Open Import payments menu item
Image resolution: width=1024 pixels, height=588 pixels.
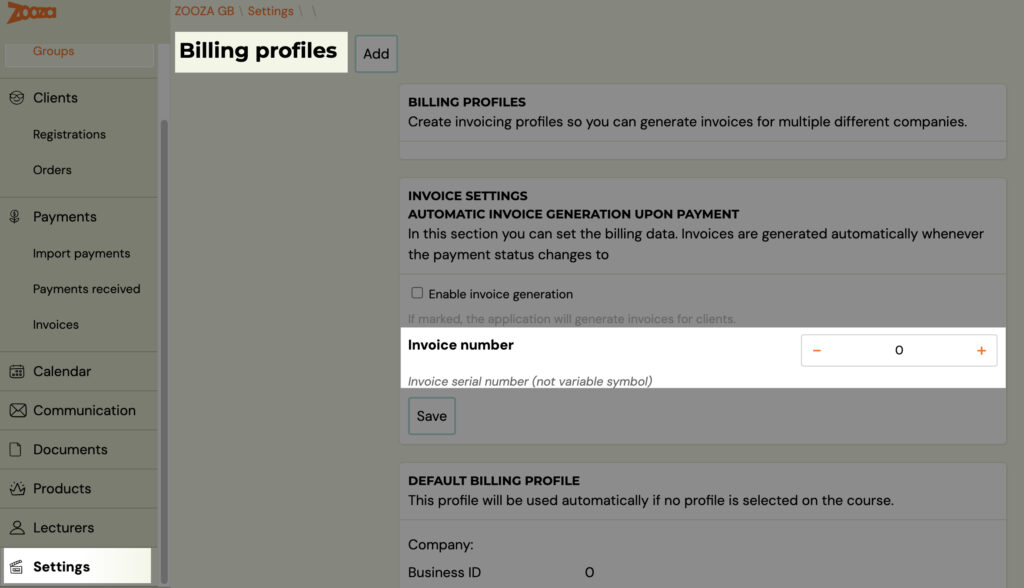click(82, 253)
